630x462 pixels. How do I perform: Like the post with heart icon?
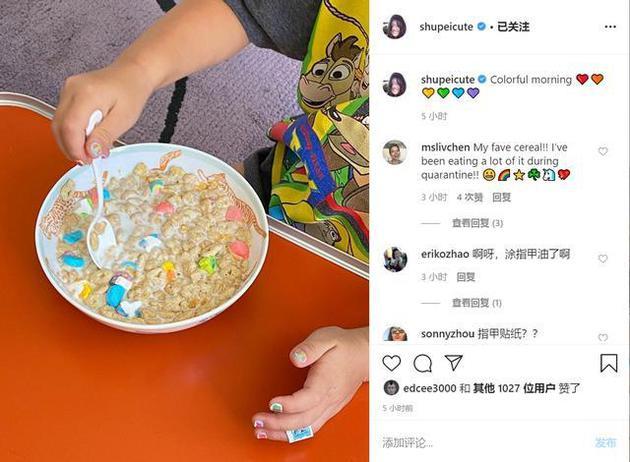click(x=391, y=363)
